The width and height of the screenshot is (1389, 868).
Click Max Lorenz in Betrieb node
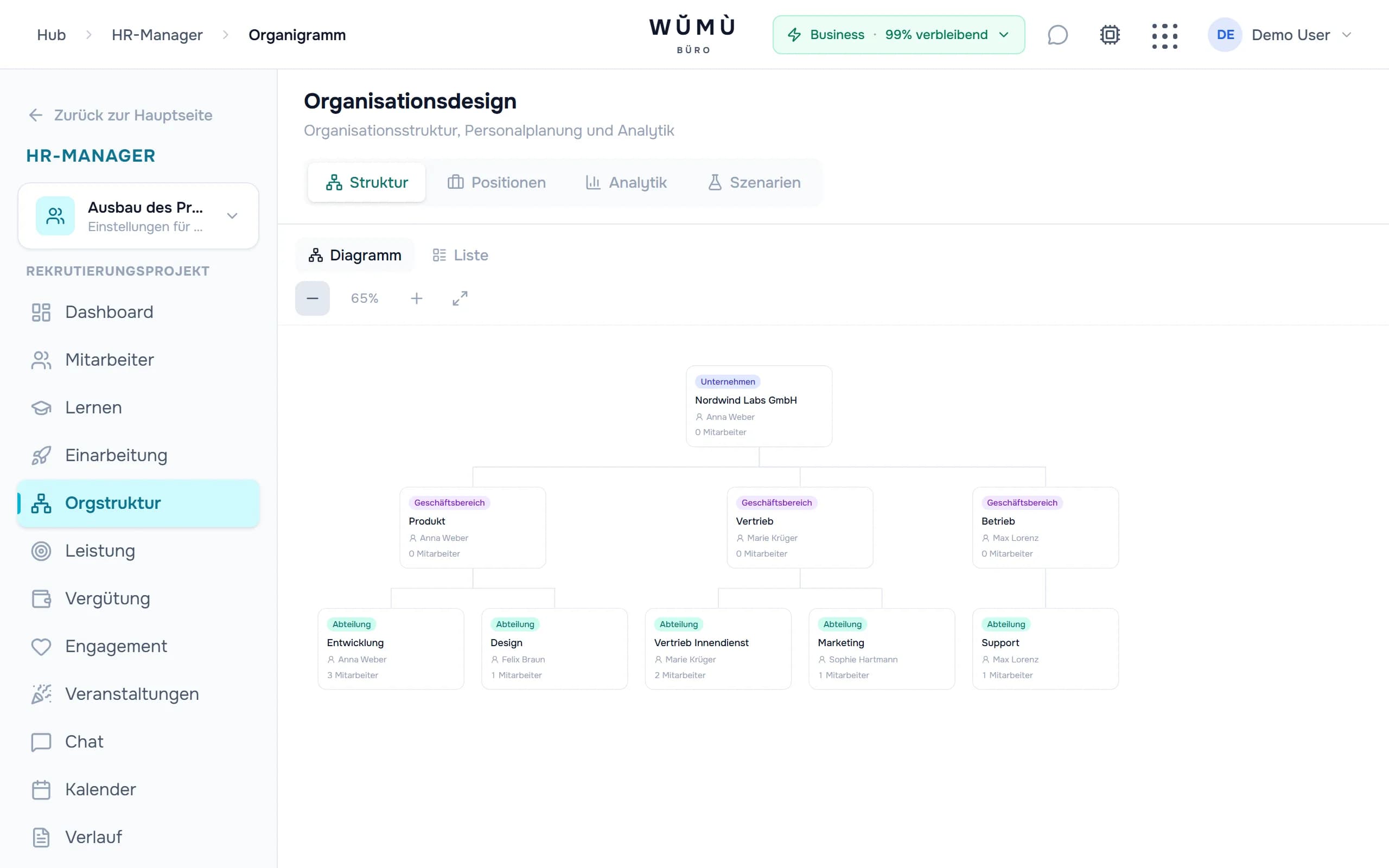pyautogui.click(x=1015, y=539)
